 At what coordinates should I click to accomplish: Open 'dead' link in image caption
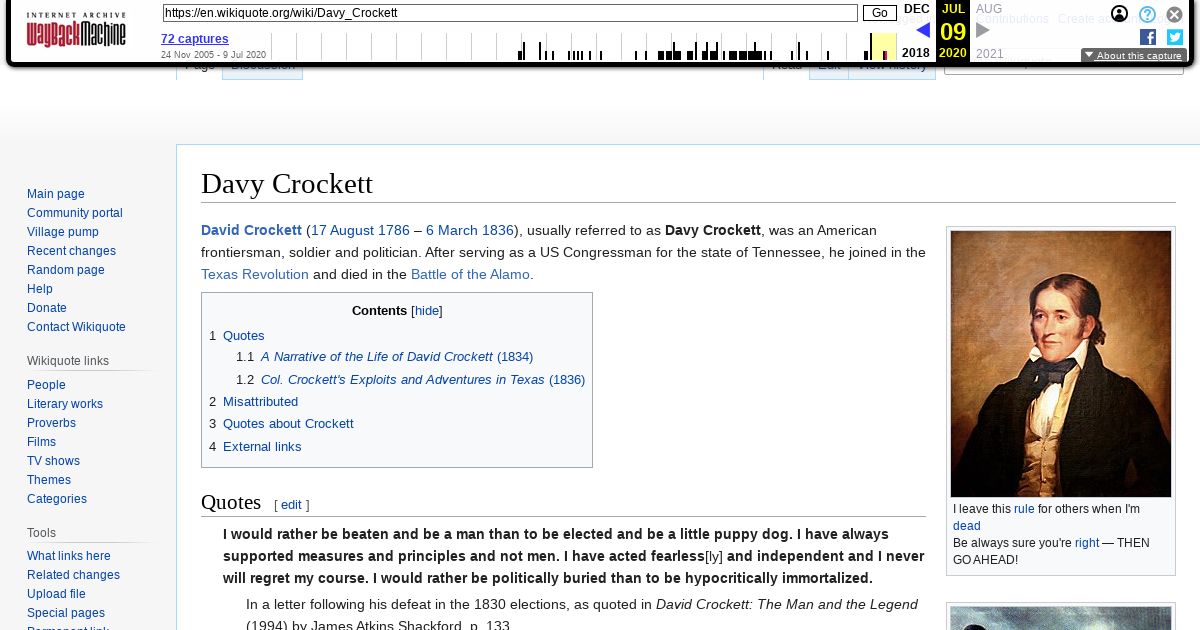coord(967,526)
